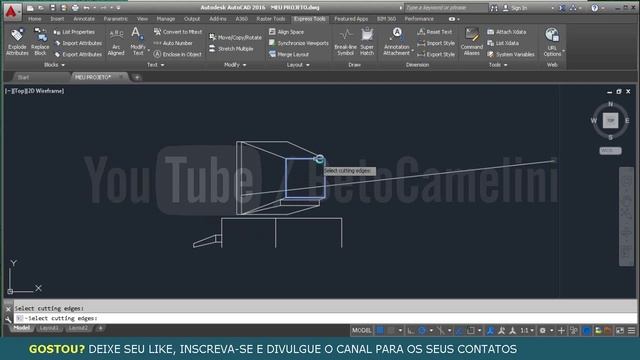Click the Modify Text tool
Image resolution: width=640 pixels, height=360 pixels.
pyautogui.click(x=138, y=42)
